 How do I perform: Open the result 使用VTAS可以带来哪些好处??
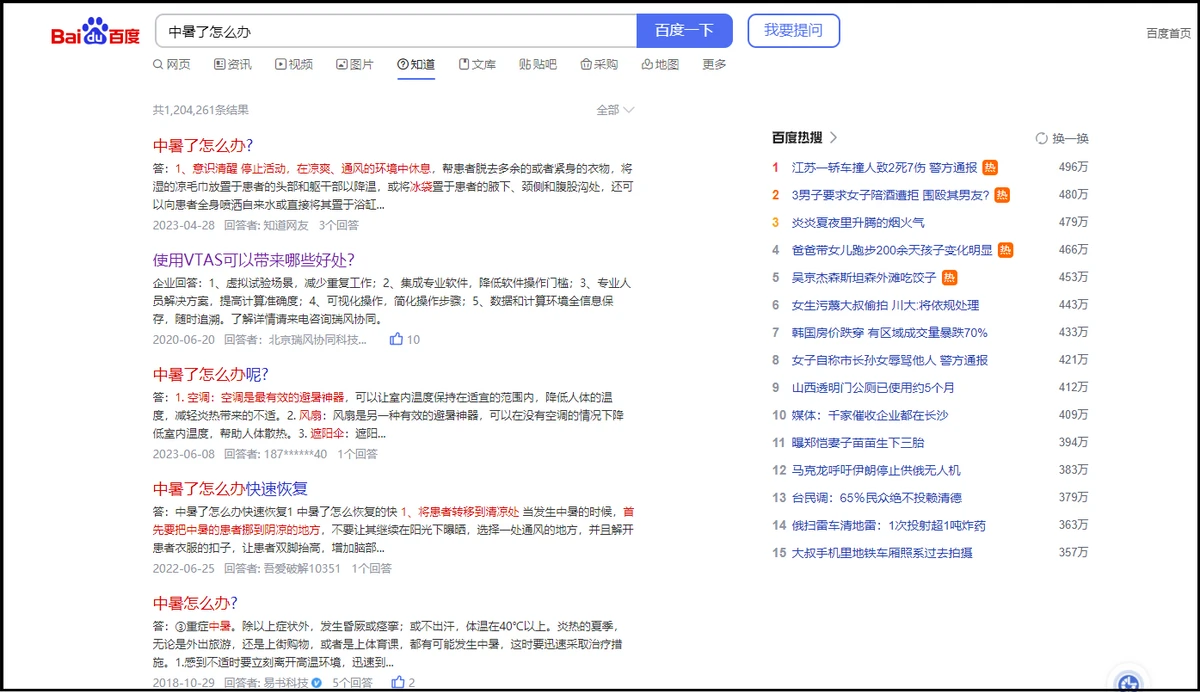(x=254, y=260)
